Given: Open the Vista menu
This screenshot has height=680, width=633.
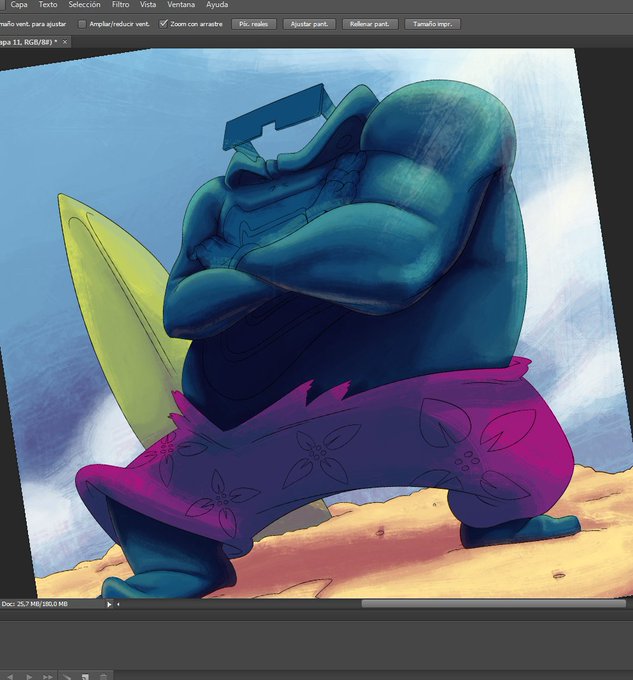Looking at the screenshot, I should (x=148, y=5).
